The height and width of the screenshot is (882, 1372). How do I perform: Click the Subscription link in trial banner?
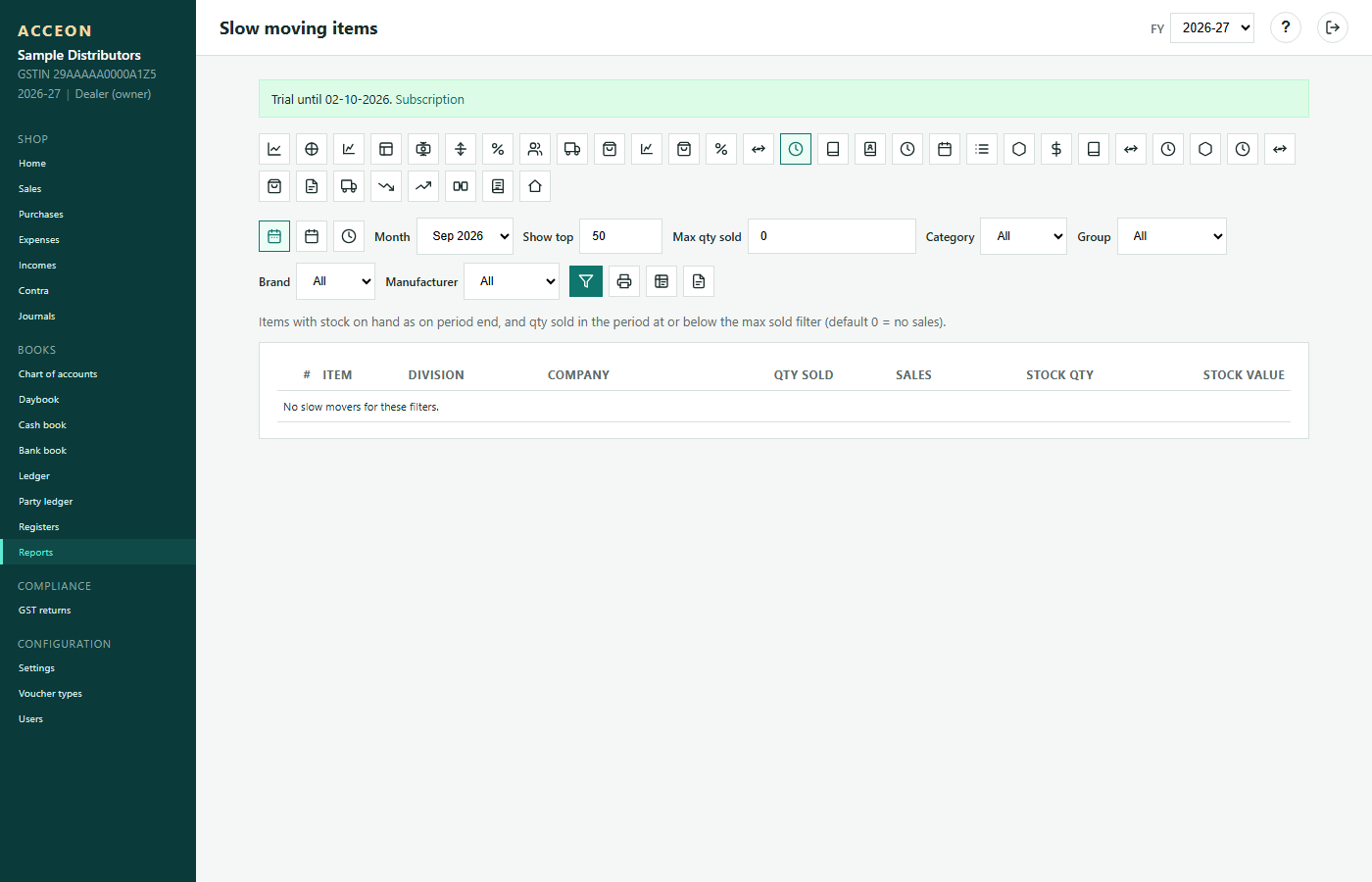coord(429,100)
